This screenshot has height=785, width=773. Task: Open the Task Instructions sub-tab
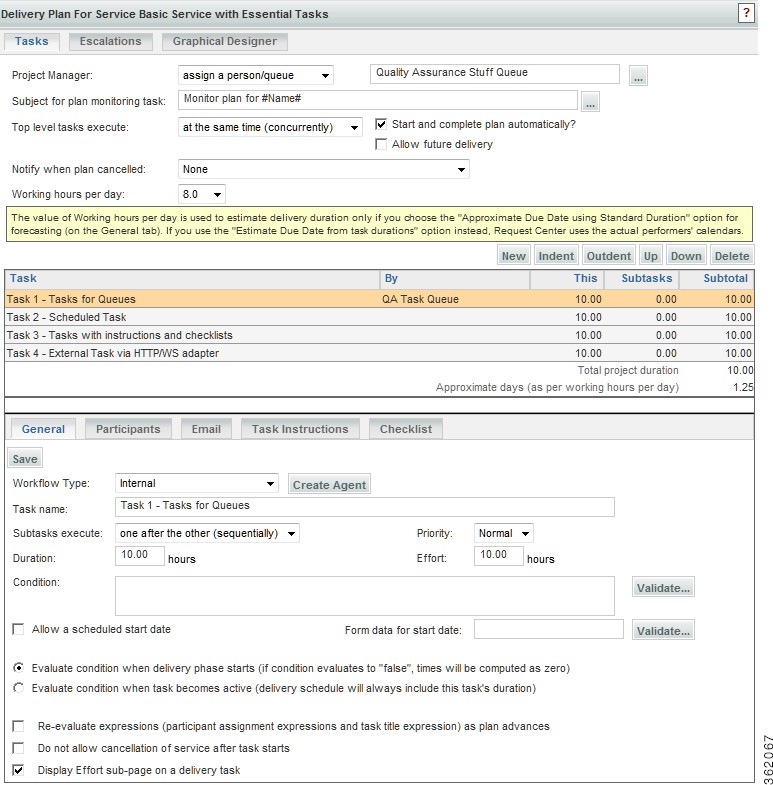click(x=300, y=429)
